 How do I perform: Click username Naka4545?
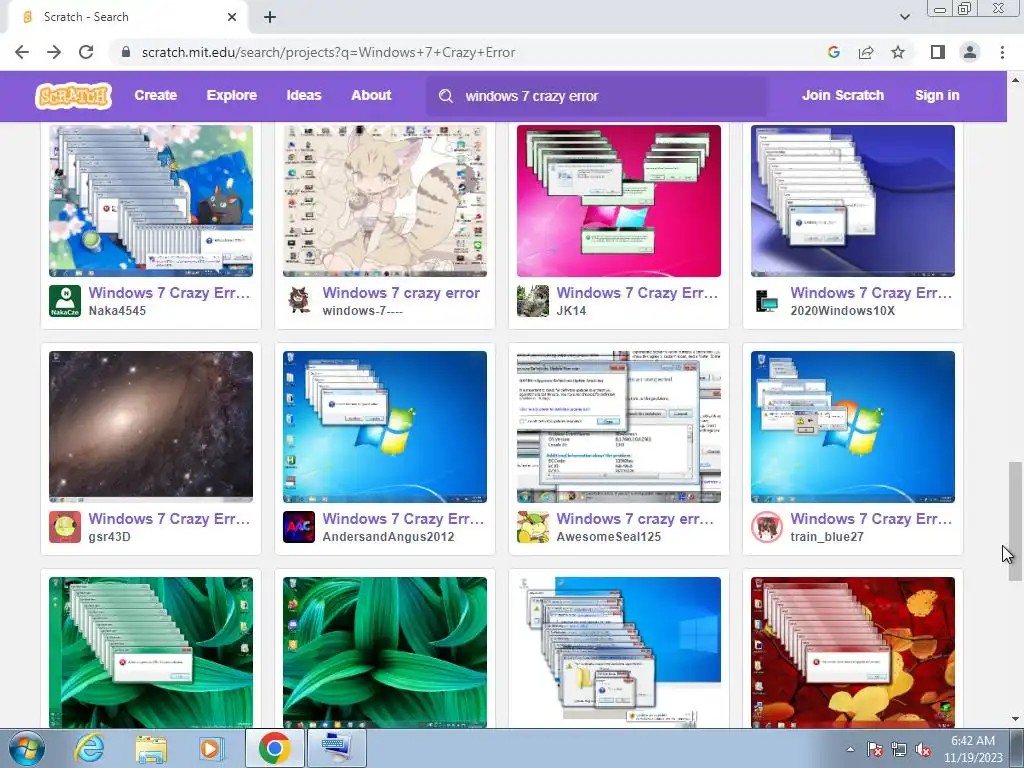(x=117, y=311)
